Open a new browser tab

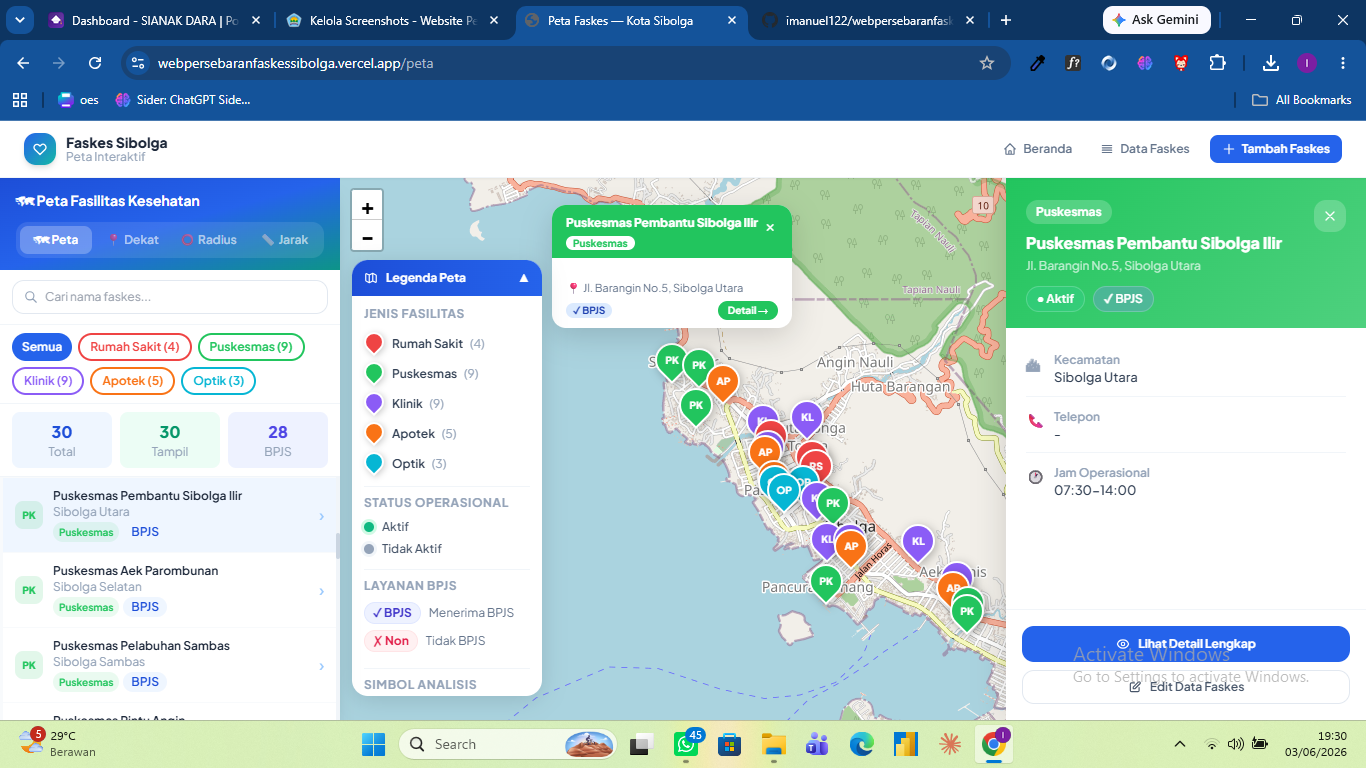click(1006, 20)
